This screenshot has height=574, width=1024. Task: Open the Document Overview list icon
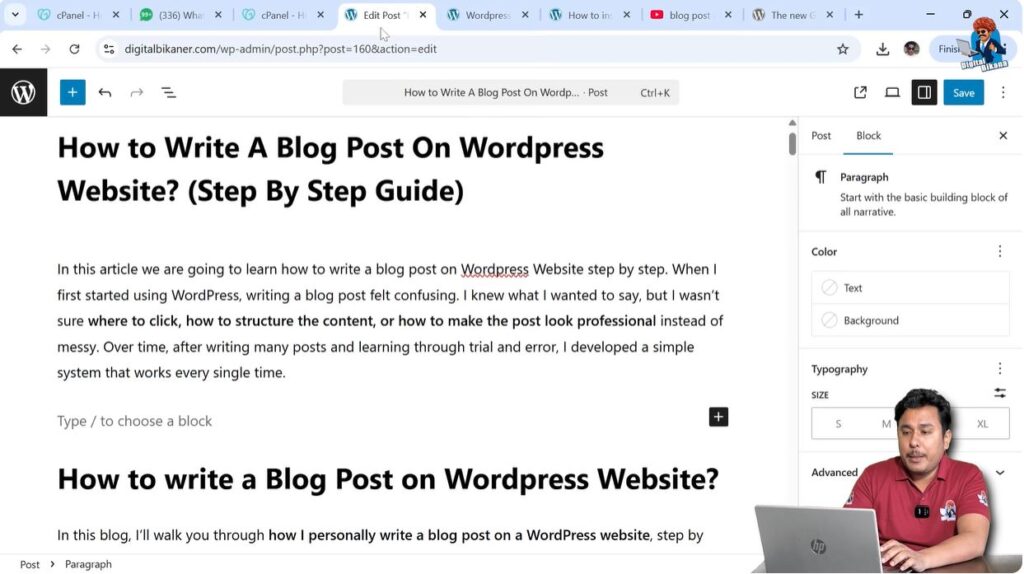(168, 93)
